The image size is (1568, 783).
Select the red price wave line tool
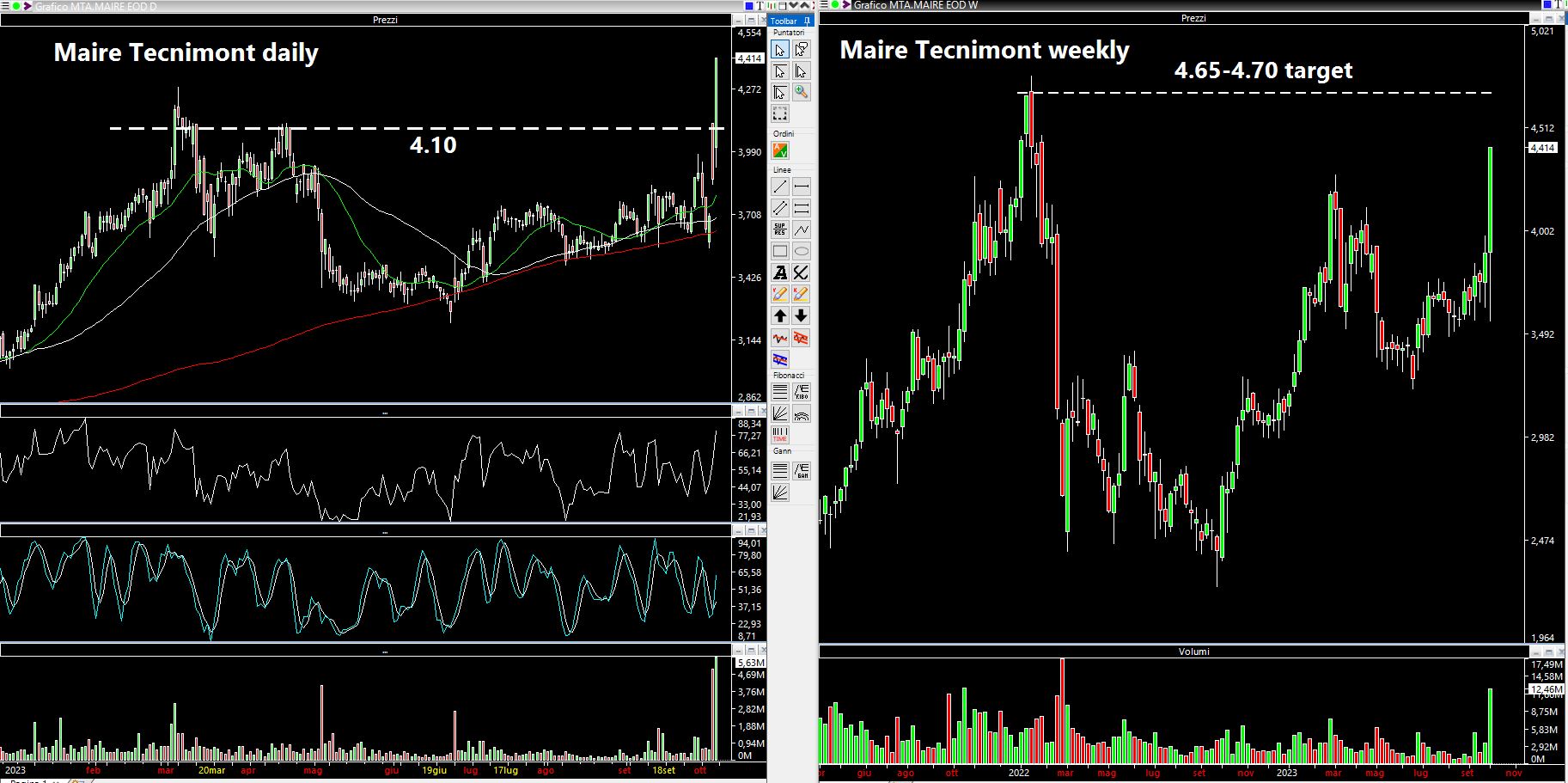click(780, 338)
